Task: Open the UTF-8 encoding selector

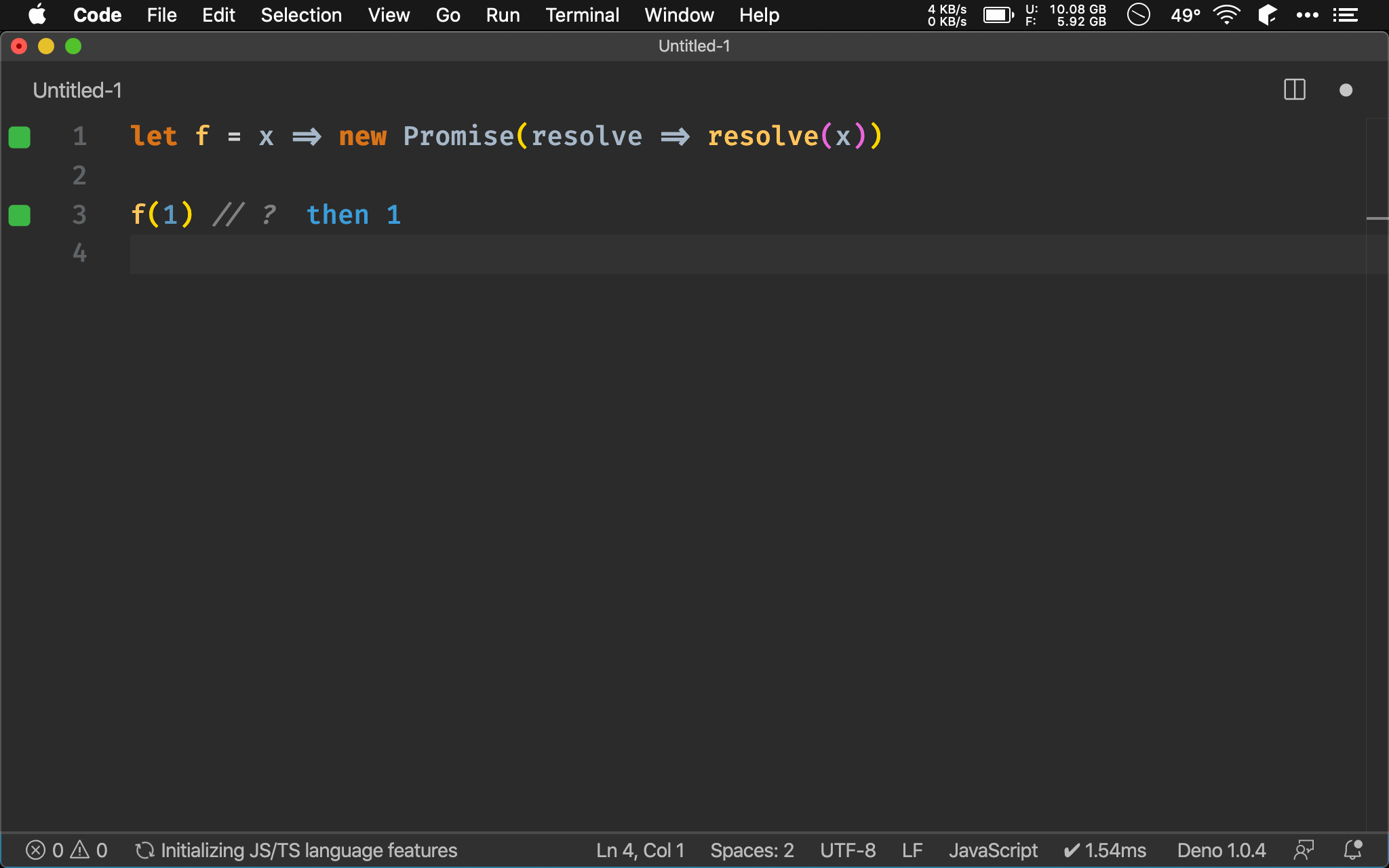Action: tap(848, 850)
